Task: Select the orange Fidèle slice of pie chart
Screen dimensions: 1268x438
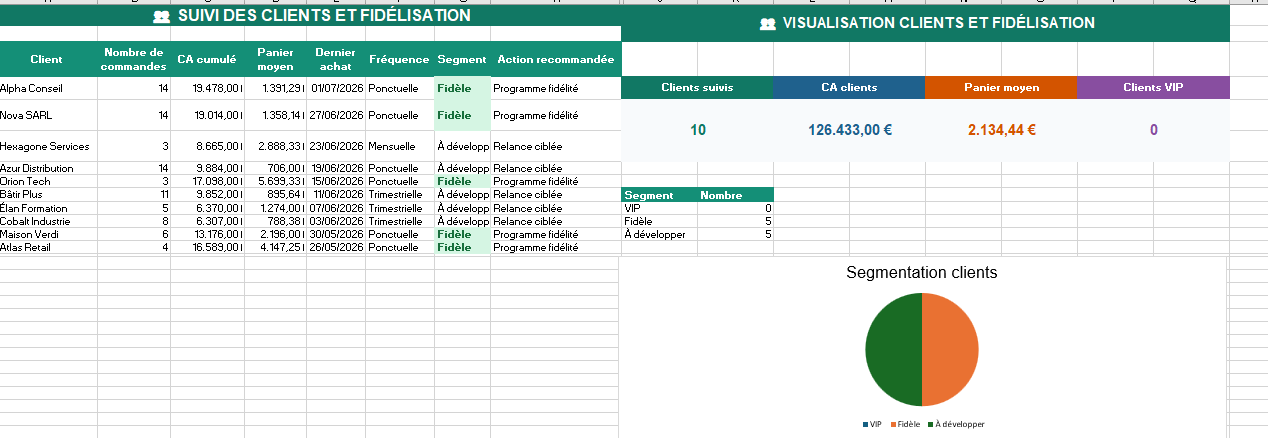Action: (949, 349)
